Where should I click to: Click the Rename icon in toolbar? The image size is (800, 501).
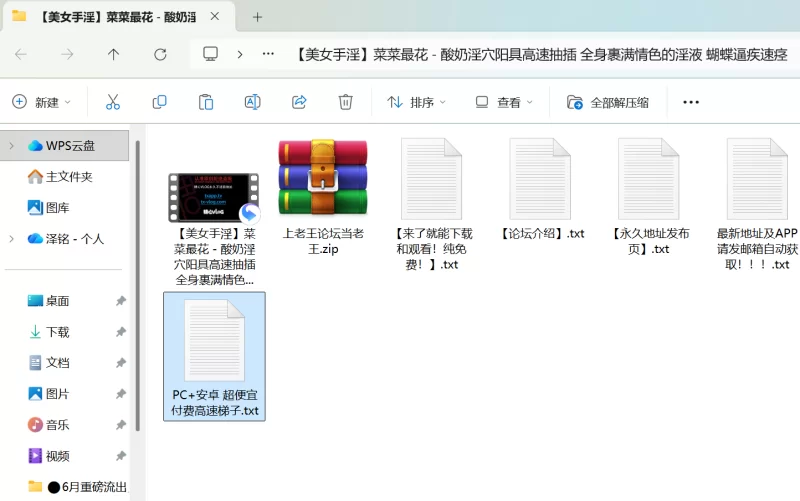click(x=252, y=102)
